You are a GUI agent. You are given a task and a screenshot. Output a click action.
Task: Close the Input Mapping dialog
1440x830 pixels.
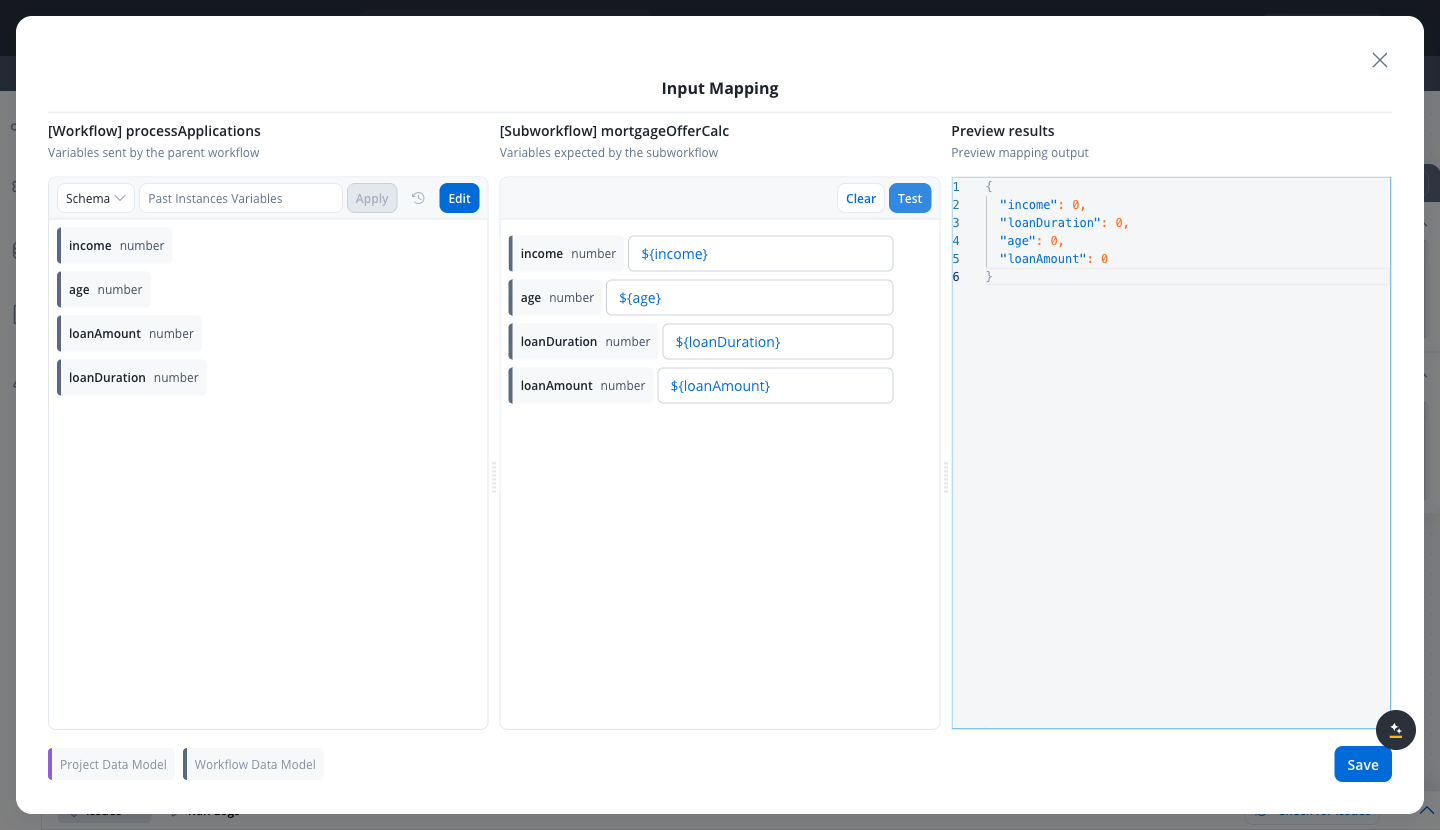coord(1380,60)
